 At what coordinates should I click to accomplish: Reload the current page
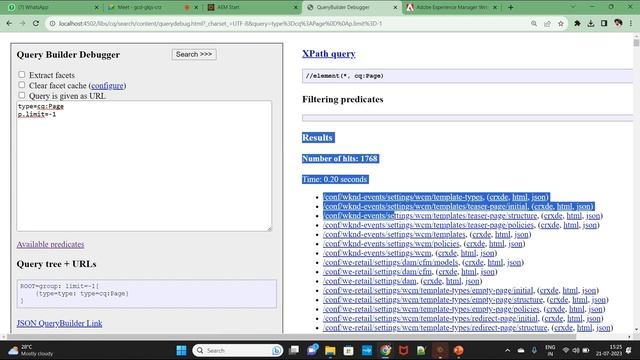[36, 24]
